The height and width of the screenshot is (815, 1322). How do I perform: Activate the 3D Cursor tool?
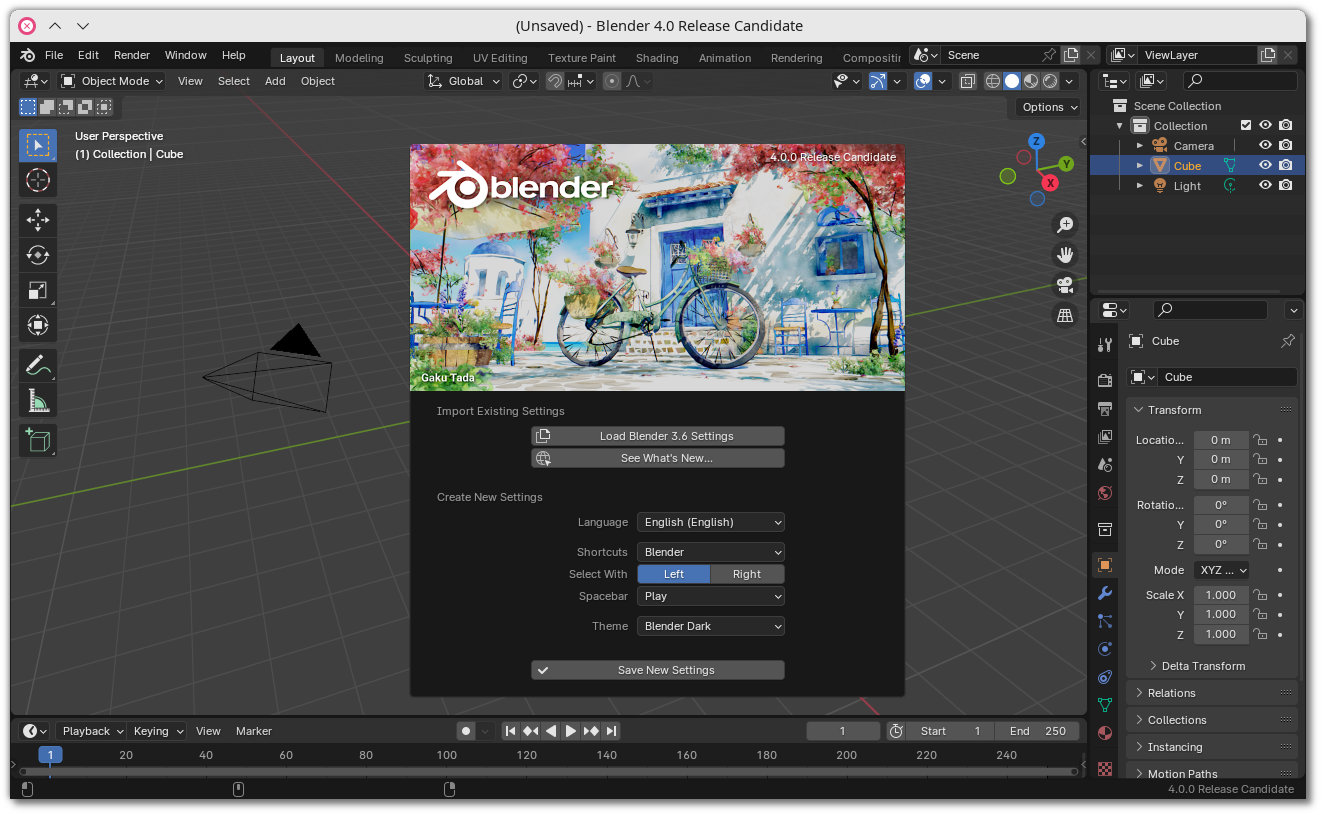pyautogui.click(x=38, y=180)
